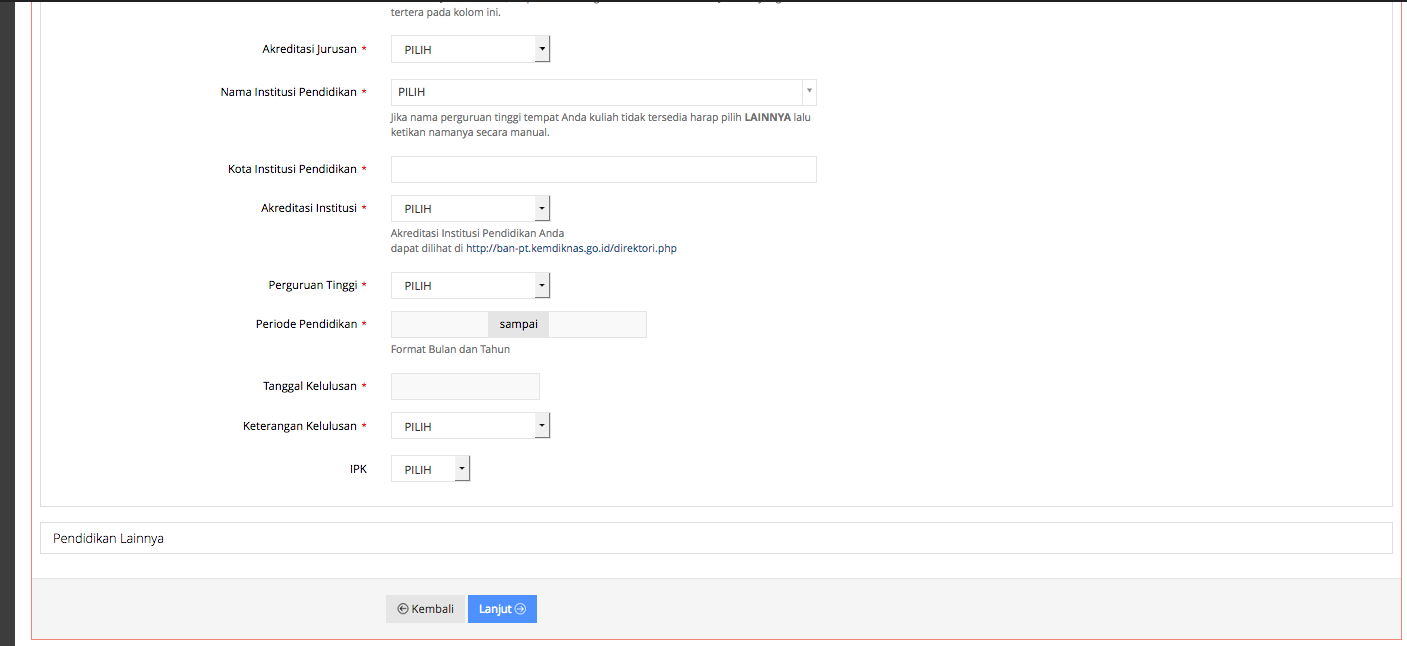Open the Akreditasi Jurusan dropdown
The height and width of the screenshot is (646, 1407).
pyautogui.click(x=469, y=49)
